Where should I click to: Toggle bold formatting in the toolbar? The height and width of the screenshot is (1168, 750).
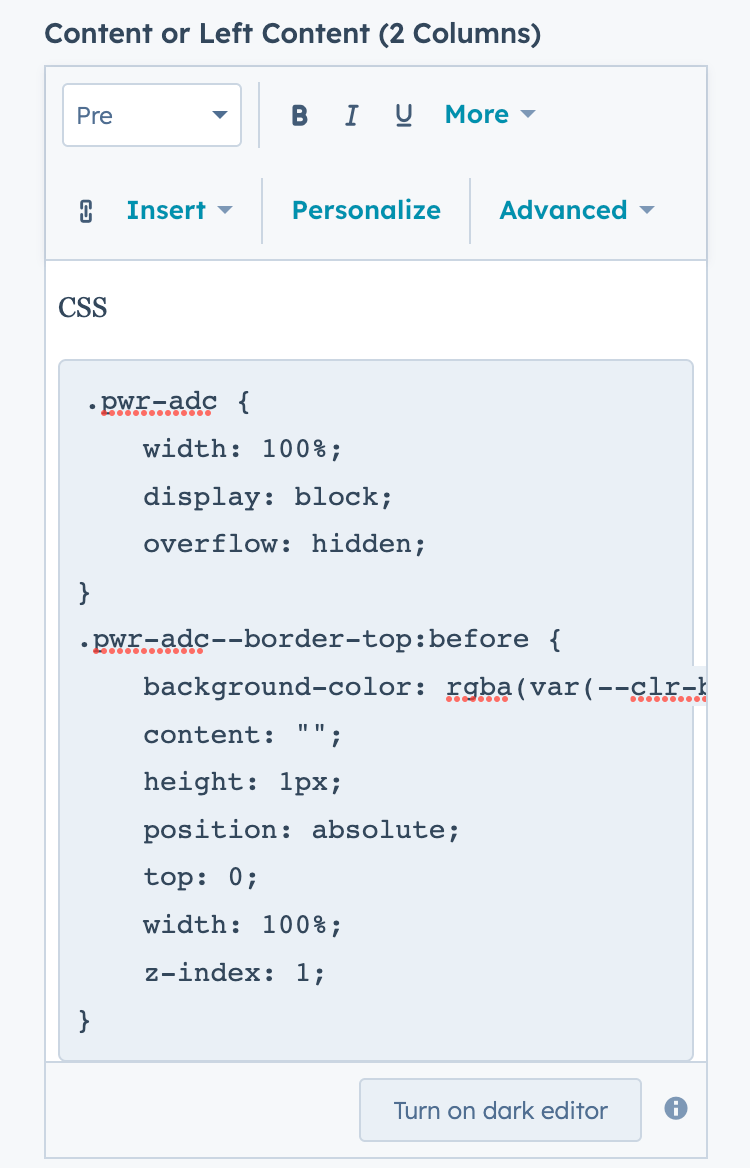coord(299,114)
